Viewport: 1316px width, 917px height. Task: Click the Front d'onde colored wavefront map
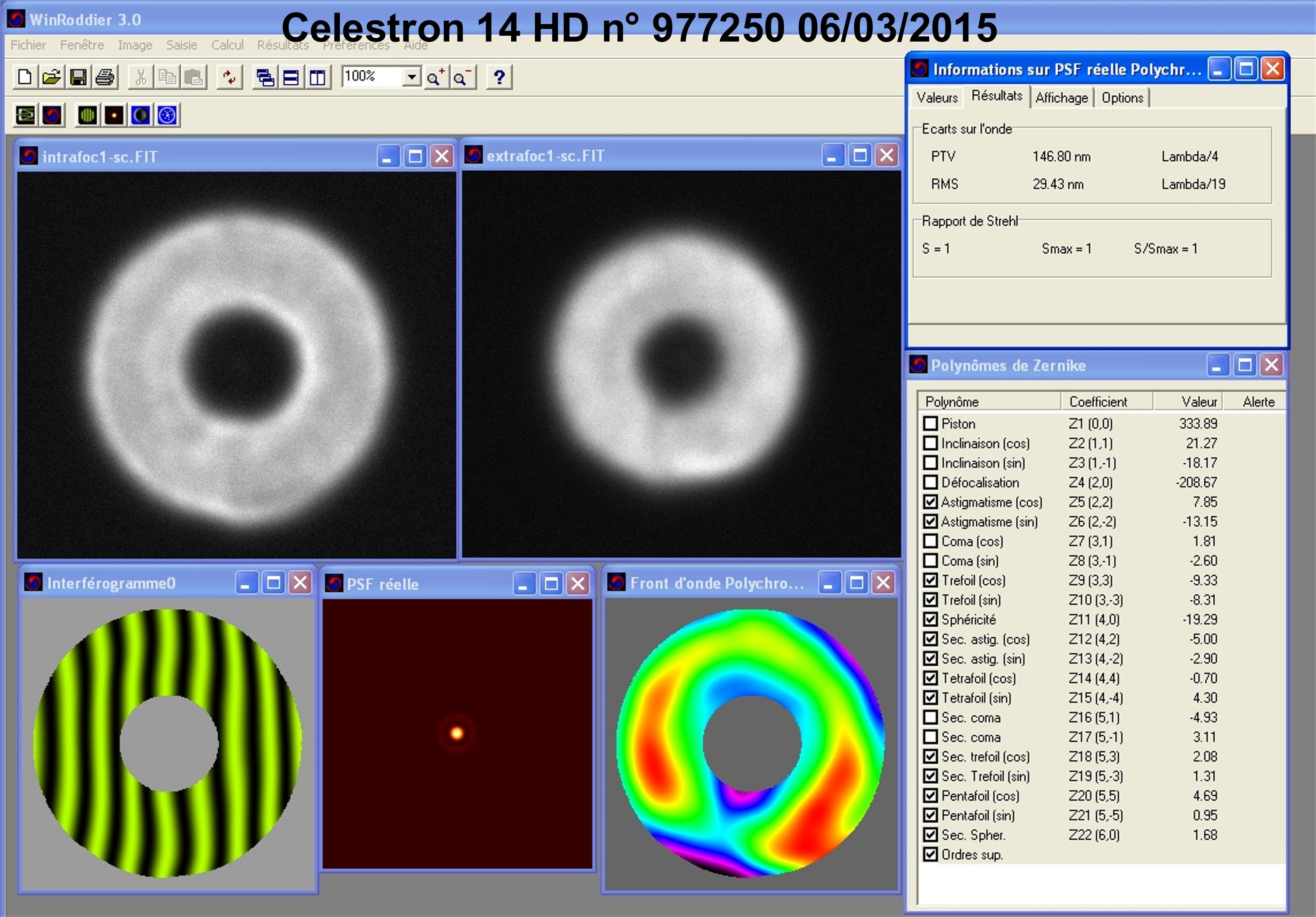[x=751, y=743]
